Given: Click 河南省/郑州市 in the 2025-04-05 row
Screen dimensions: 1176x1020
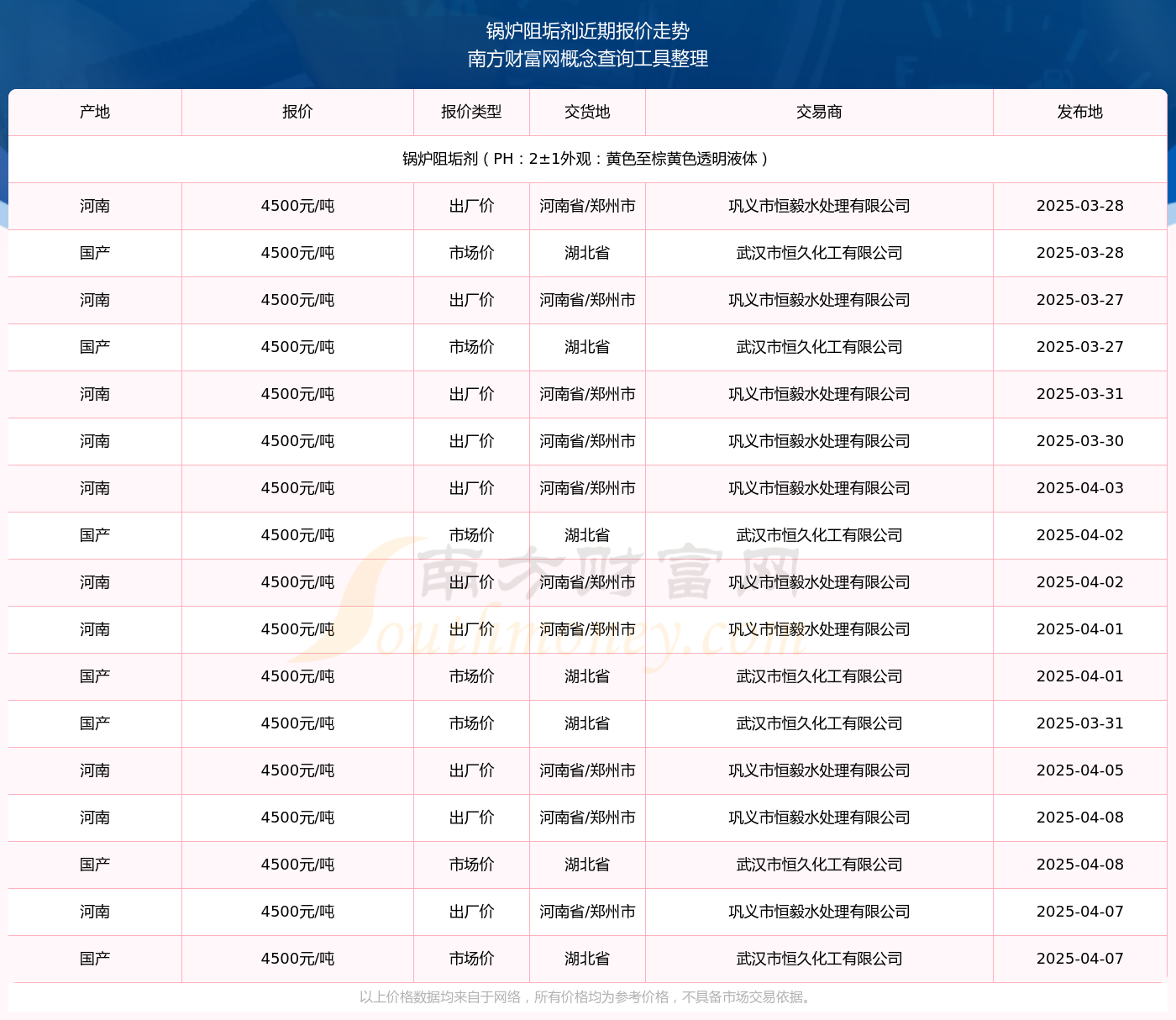Looking at the screenshot, I should point(587,770).
